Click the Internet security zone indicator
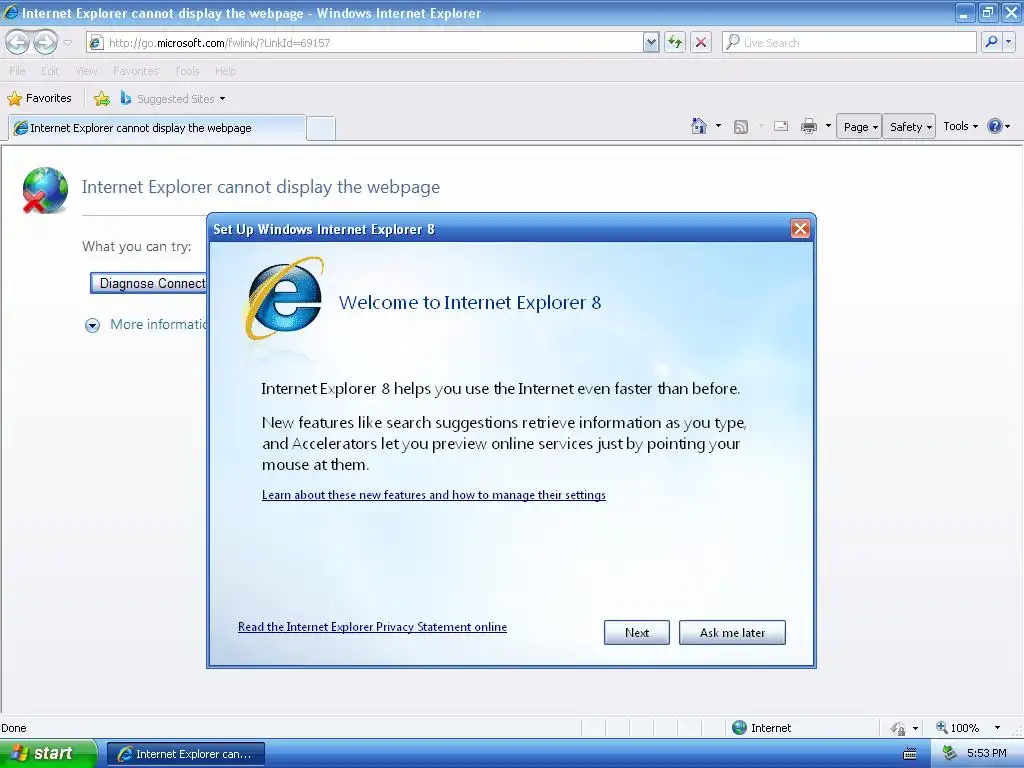1024x768 pixels. pyautogui.click(x=761, y=728)
